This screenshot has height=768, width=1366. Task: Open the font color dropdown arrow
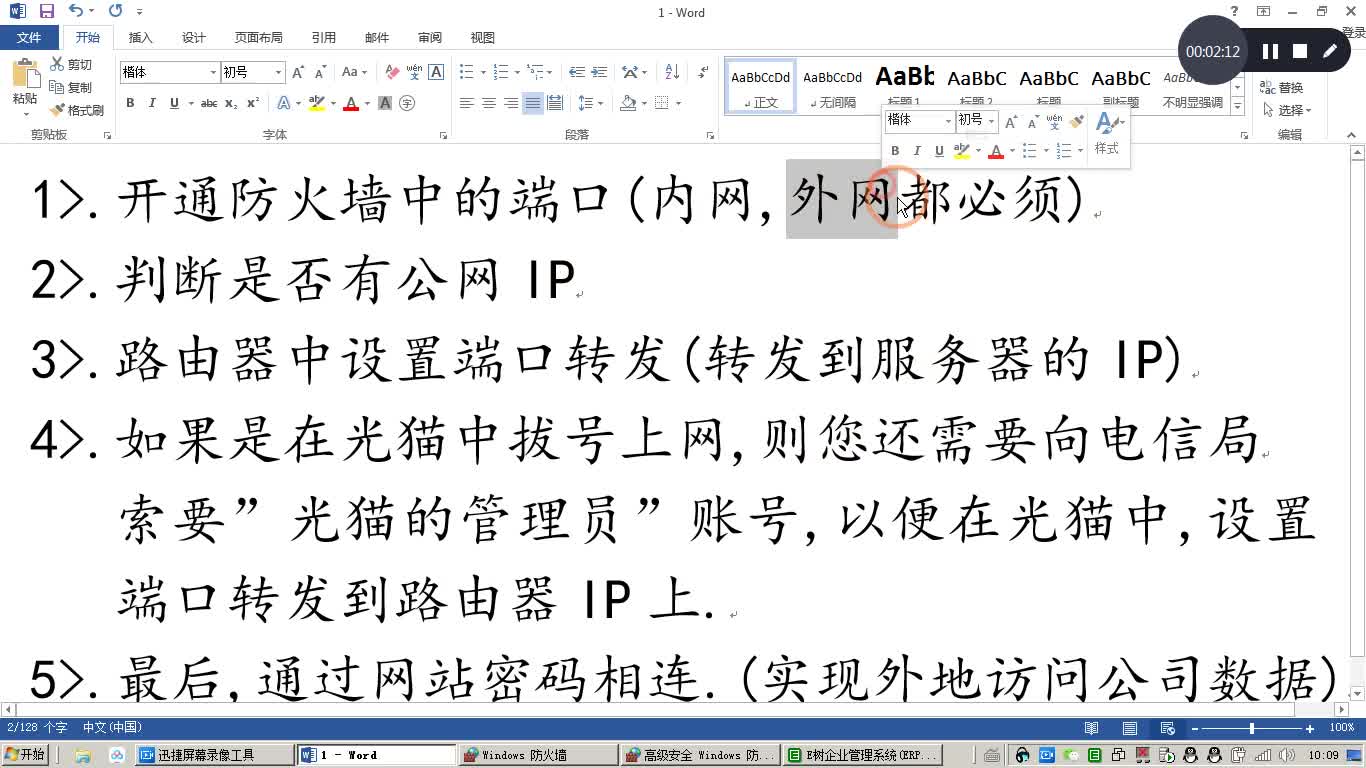coord(367,102)
